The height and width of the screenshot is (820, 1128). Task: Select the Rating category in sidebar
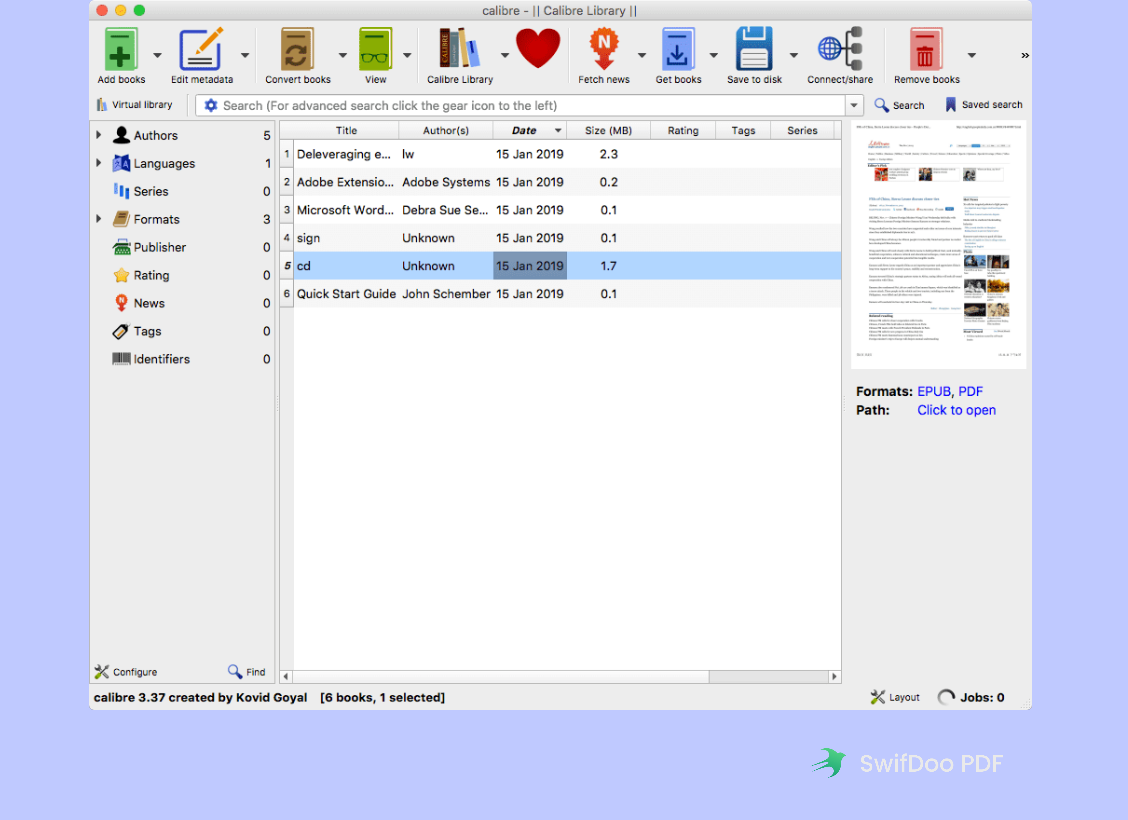click(x=151, y=275)
